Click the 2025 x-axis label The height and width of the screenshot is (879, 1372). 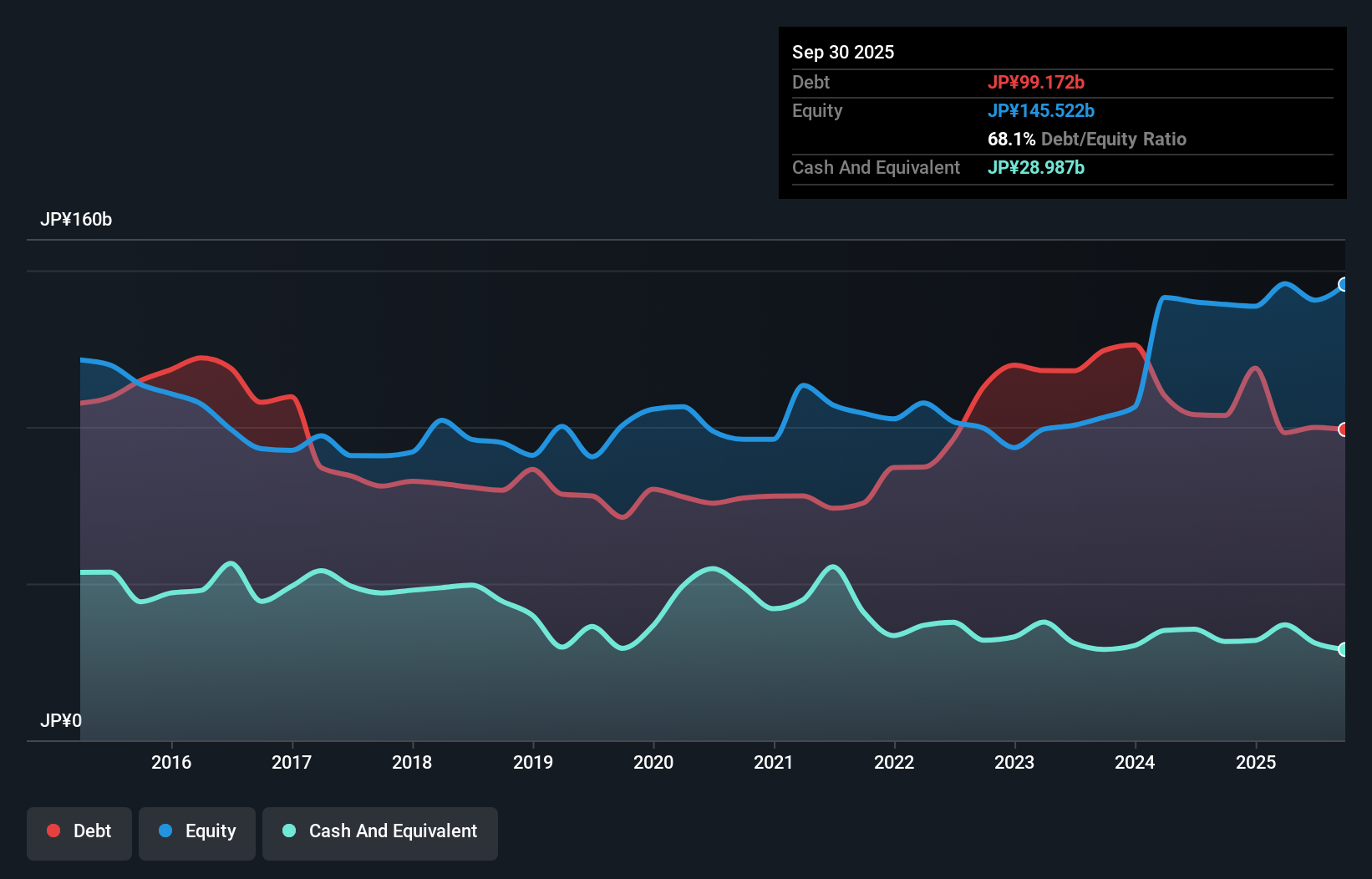pyautogui.click(x=1256, y=762)
